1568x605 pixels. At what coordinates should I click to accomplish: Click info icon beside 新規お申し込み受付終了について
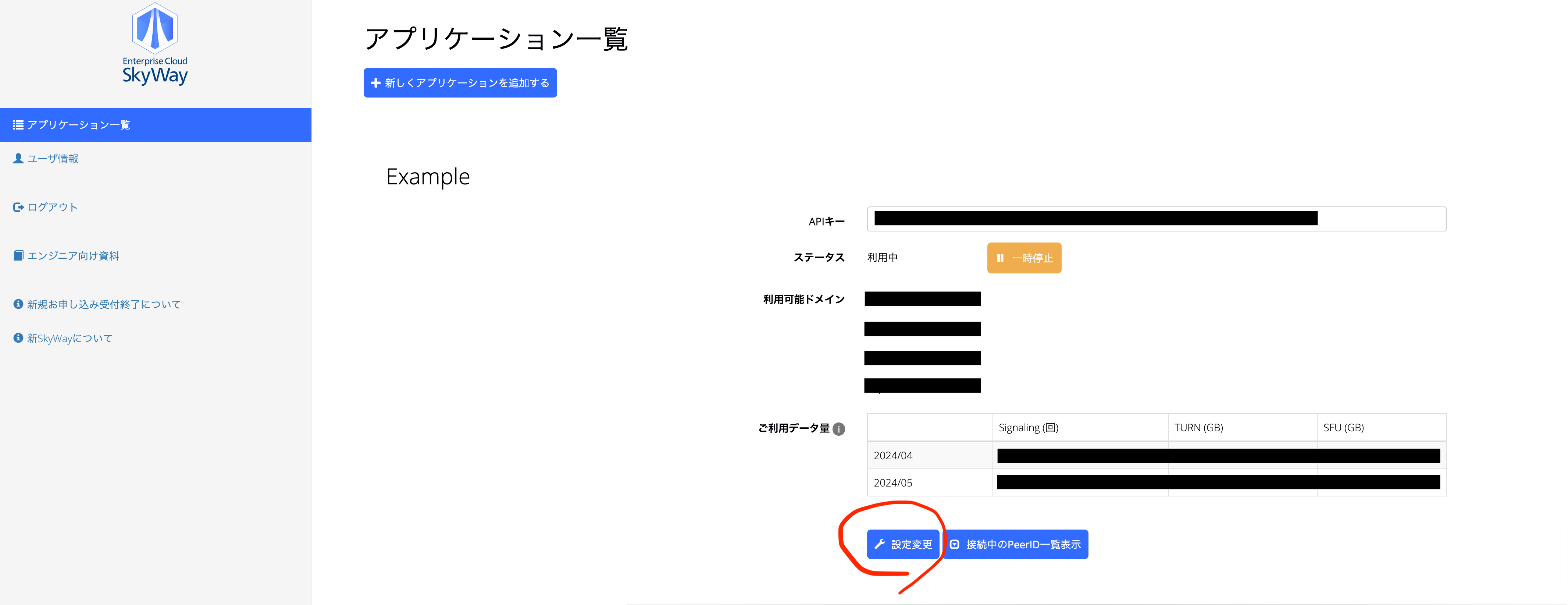coord(18,304)
